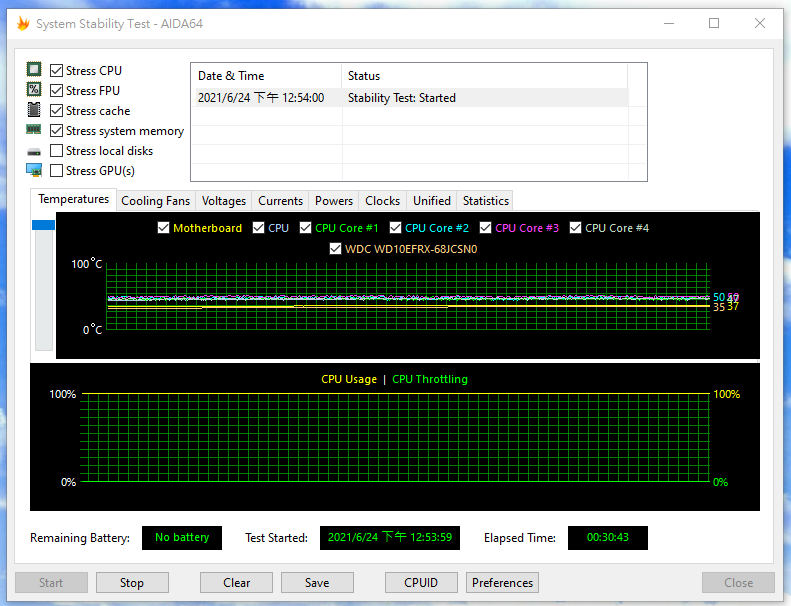Screen dimensions: 791x606
Task: Uncheck the Stress CPU checkbox
Action: pos(56,70)
